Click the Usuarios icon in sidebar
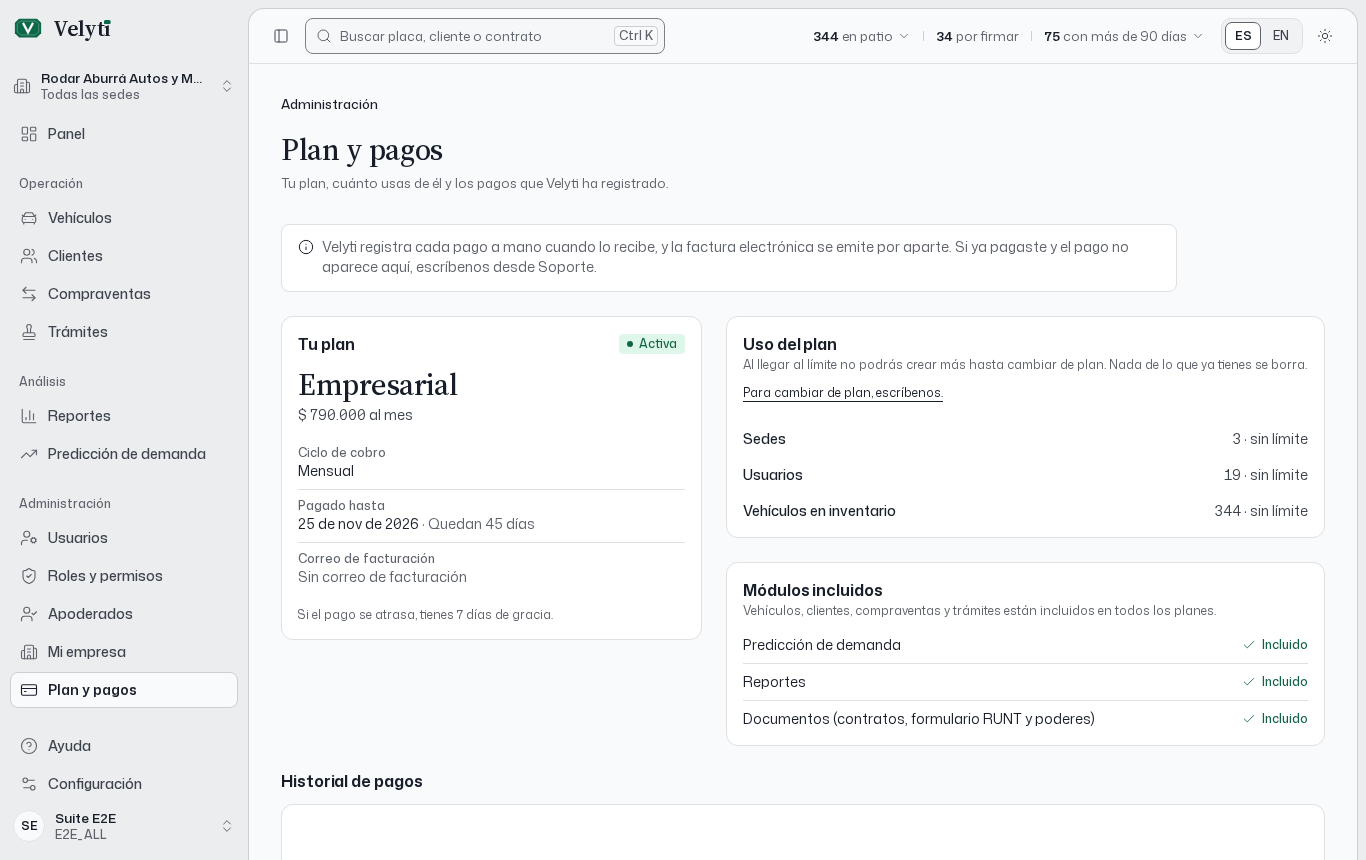 29,538
